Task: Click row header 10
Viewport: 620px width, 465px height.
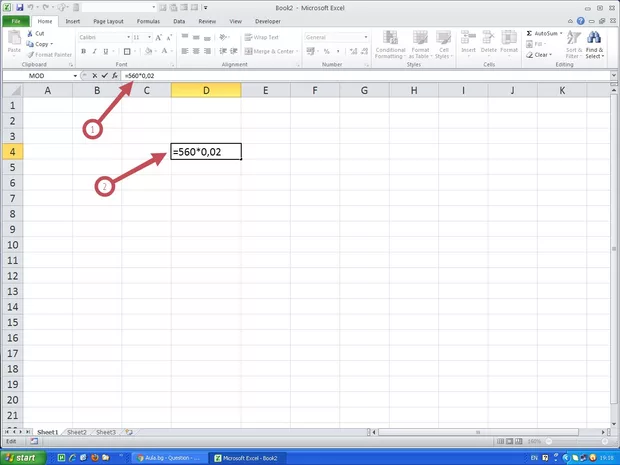Action: pos(13,245)
